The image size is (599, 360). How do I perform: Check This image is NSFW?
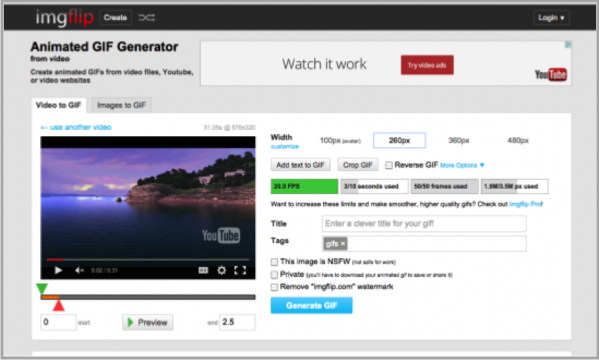[274, 262]
